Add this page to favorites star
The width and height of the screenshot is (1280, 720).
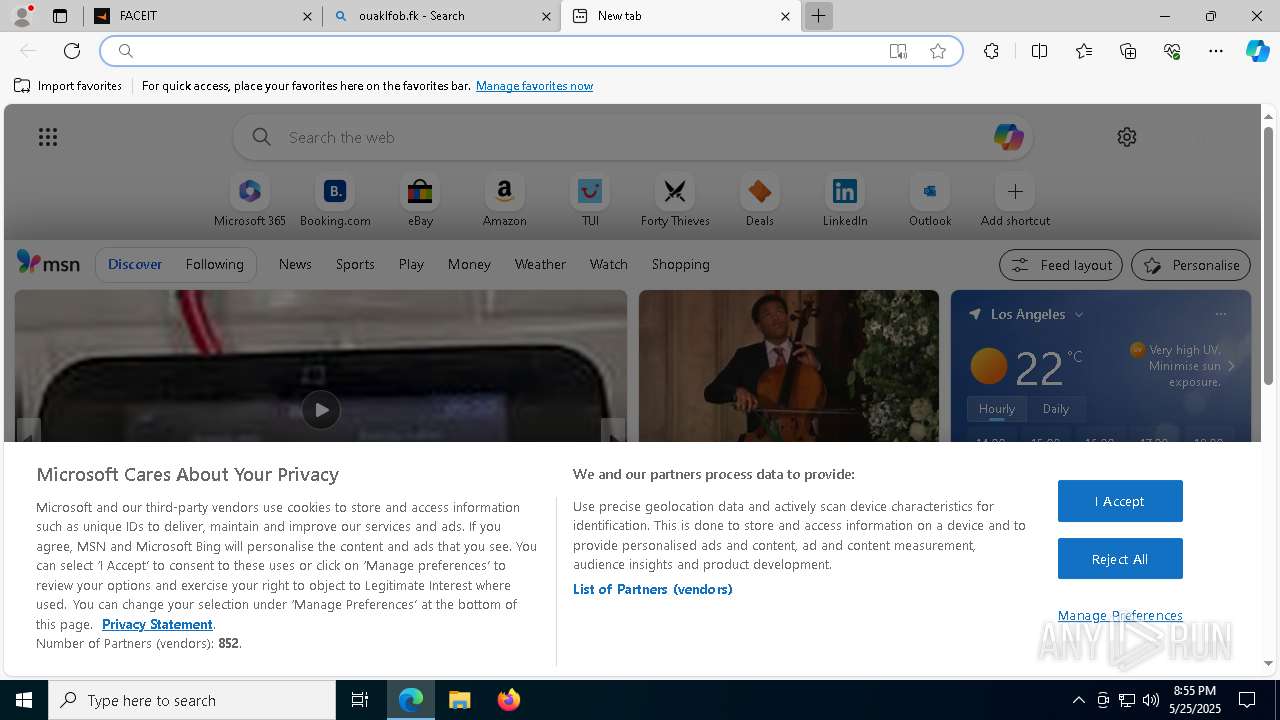pyautogui.click(x=938, y=51)
